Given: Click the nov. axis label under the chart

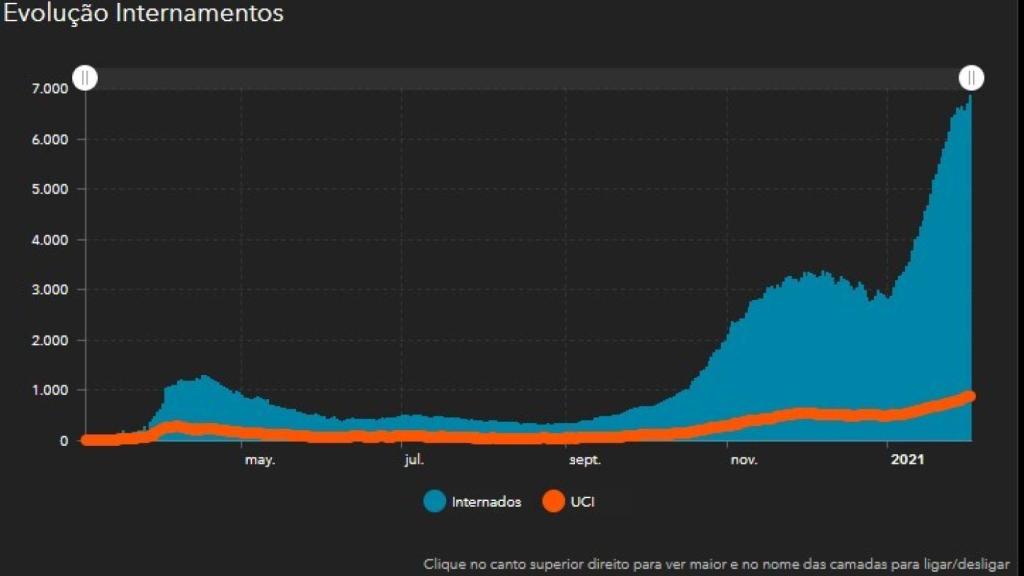Looking at the screenshot, I should tap(742, 461).
